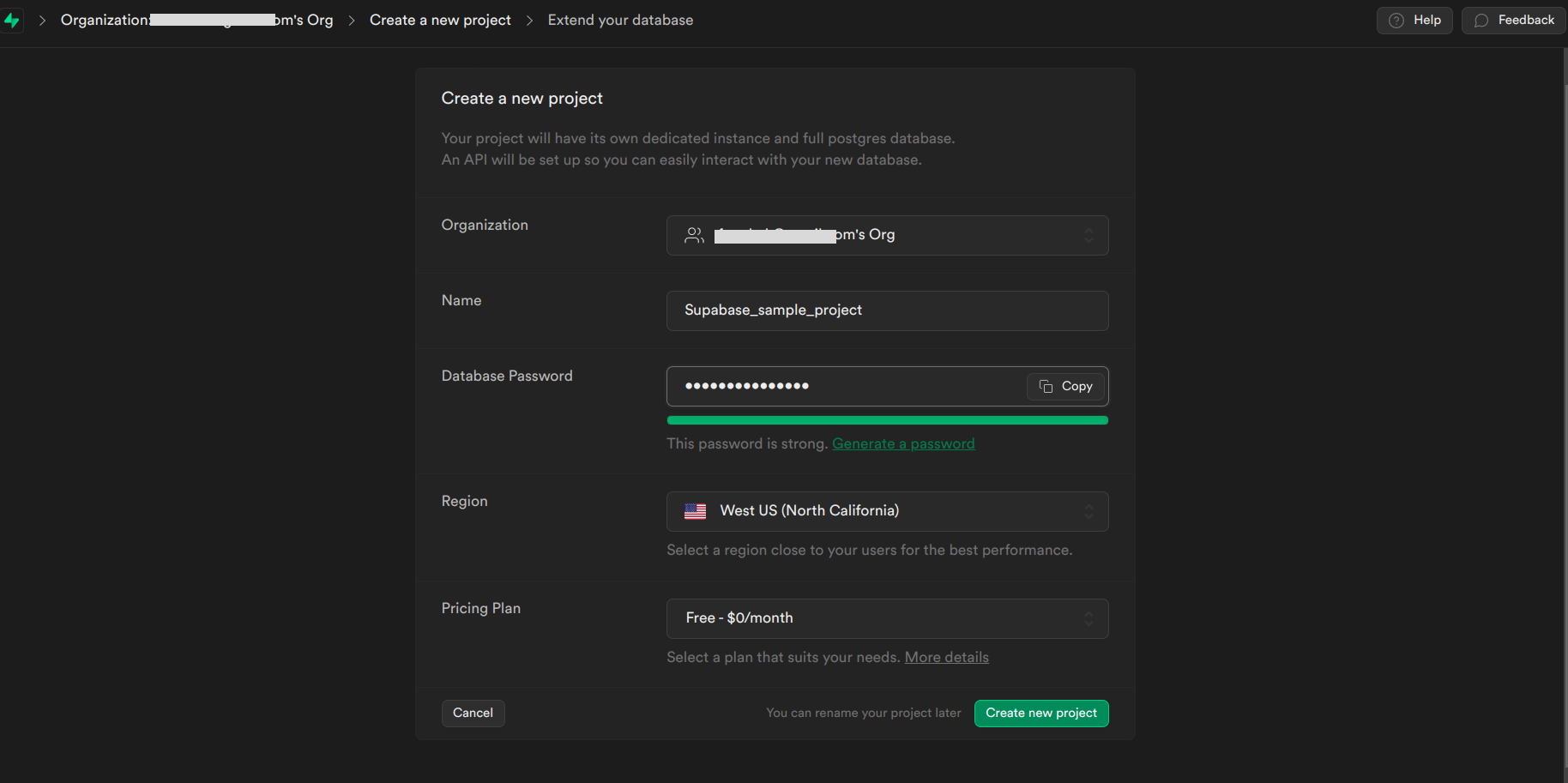Open the Help button
This screenshot has width=1568, height=783.
pos(1414,20)
